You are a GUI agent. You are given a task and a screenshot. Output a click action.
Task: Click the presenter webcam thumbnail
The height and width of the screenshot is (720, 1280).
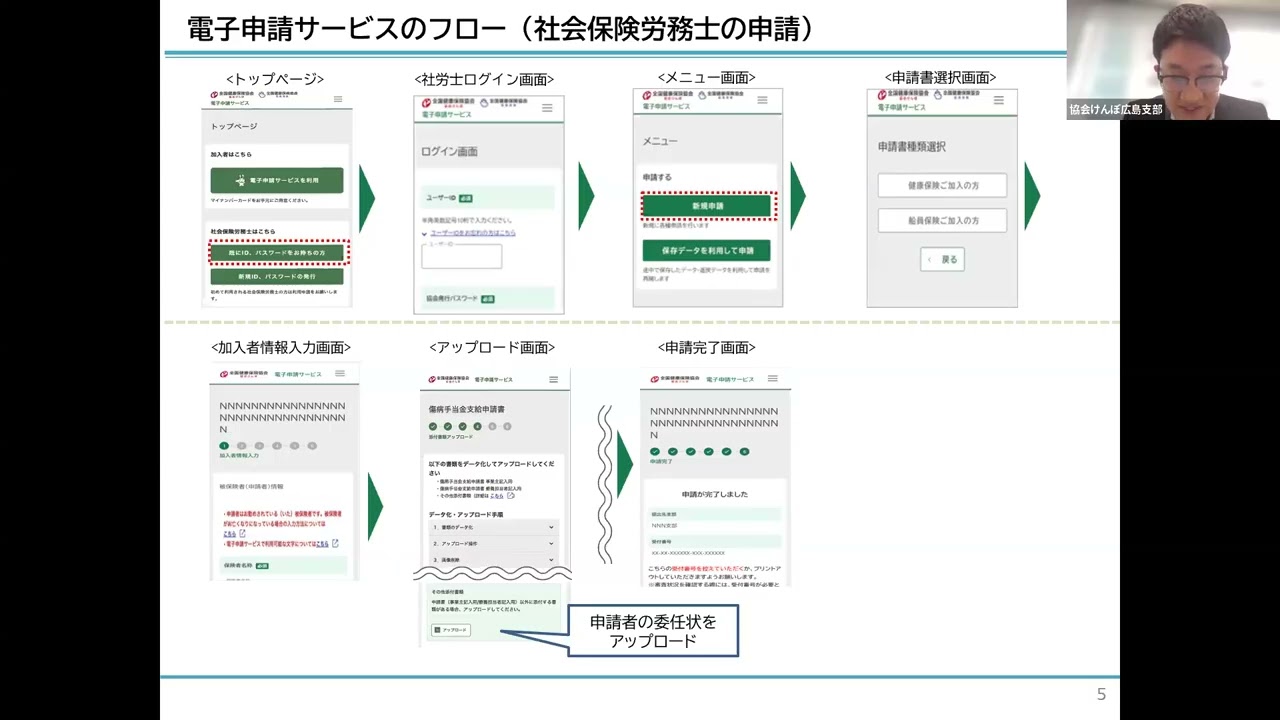point(1173,60)
